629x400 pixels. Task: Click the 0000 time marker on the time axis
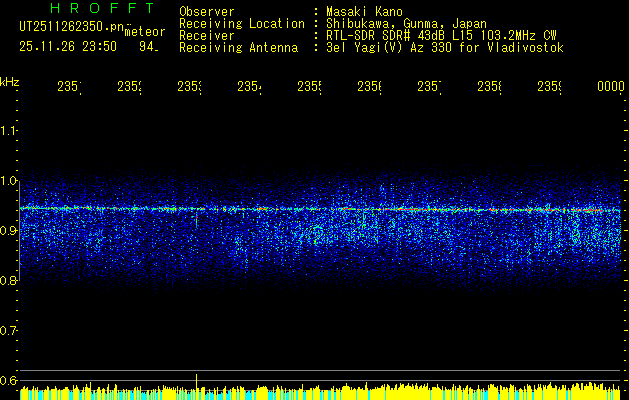611,86
